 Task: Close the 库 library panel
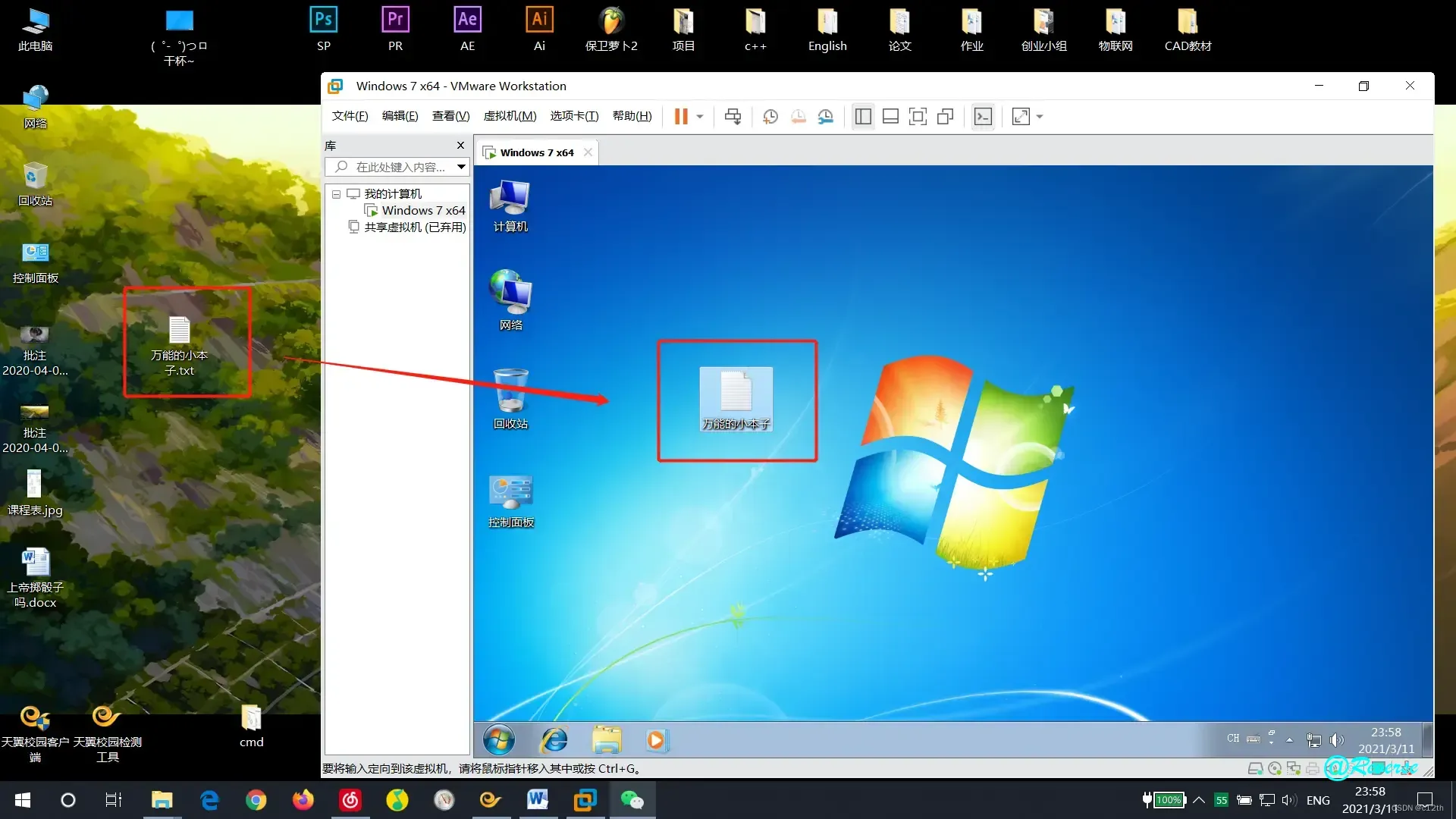click(x=460, y=146)
